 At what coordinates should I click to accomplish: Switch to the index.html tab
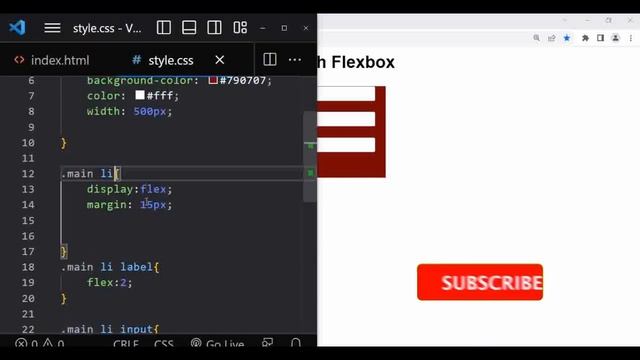click(52, 60)
